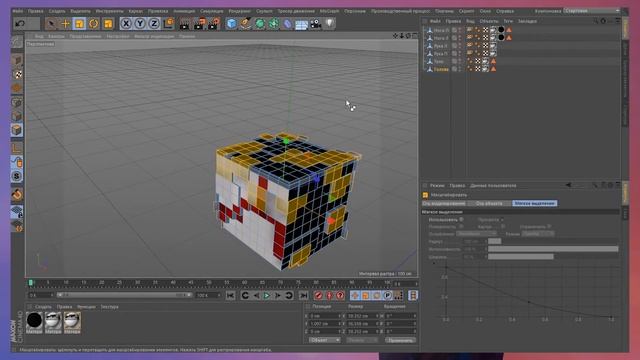This screenshot has width=640, height=360.
Task: Open the Render Settings icon
Action: tap(213, 24)
